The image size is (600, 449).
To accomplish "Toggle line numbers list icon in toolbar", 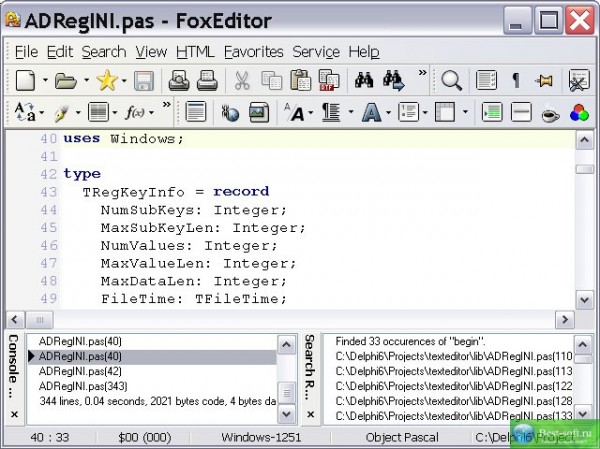I will [x=486, y=81].
